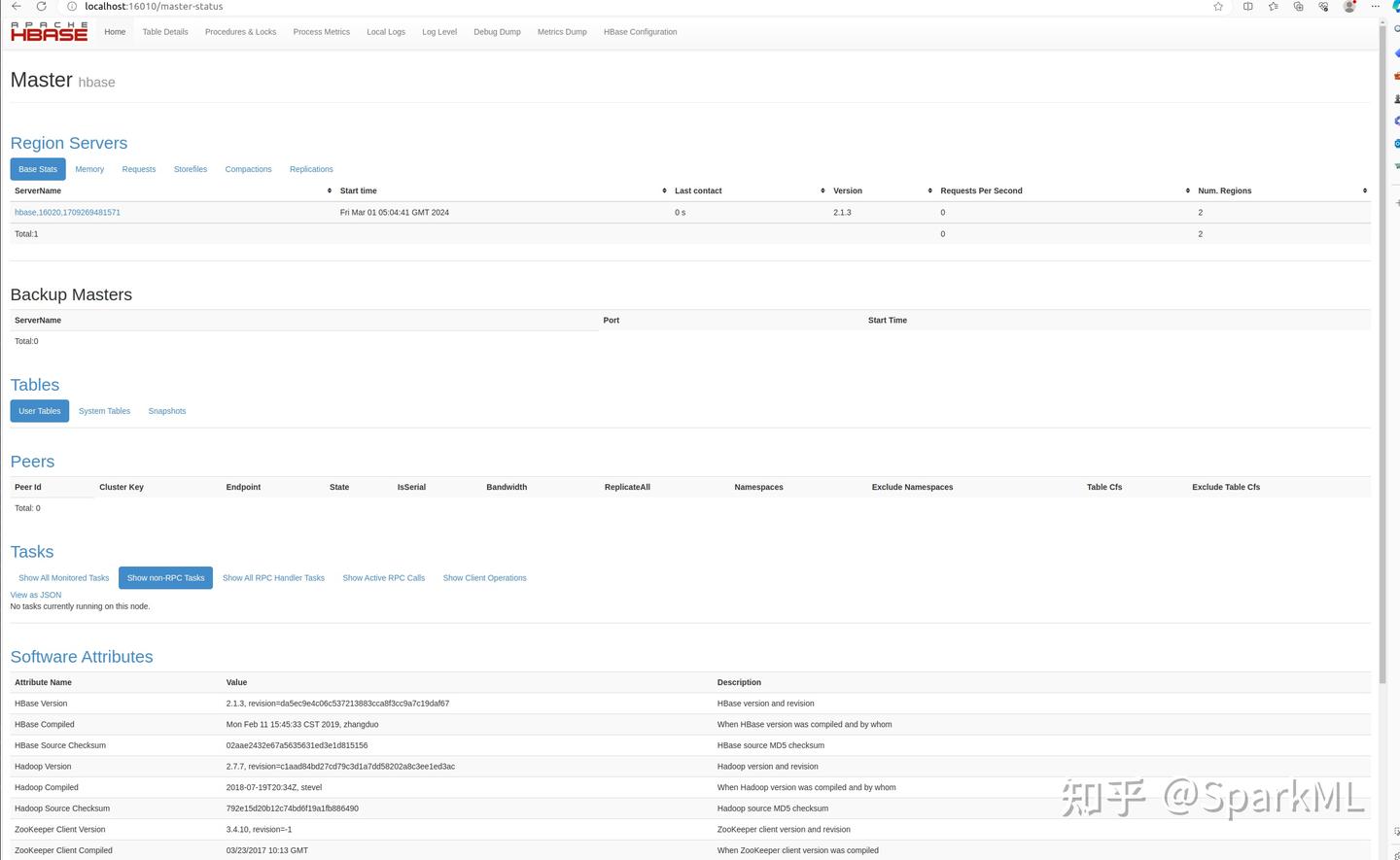This screenshot has height=860, width=1400.
Task: Click the View as JSON link
Action: tap(35, 594)
